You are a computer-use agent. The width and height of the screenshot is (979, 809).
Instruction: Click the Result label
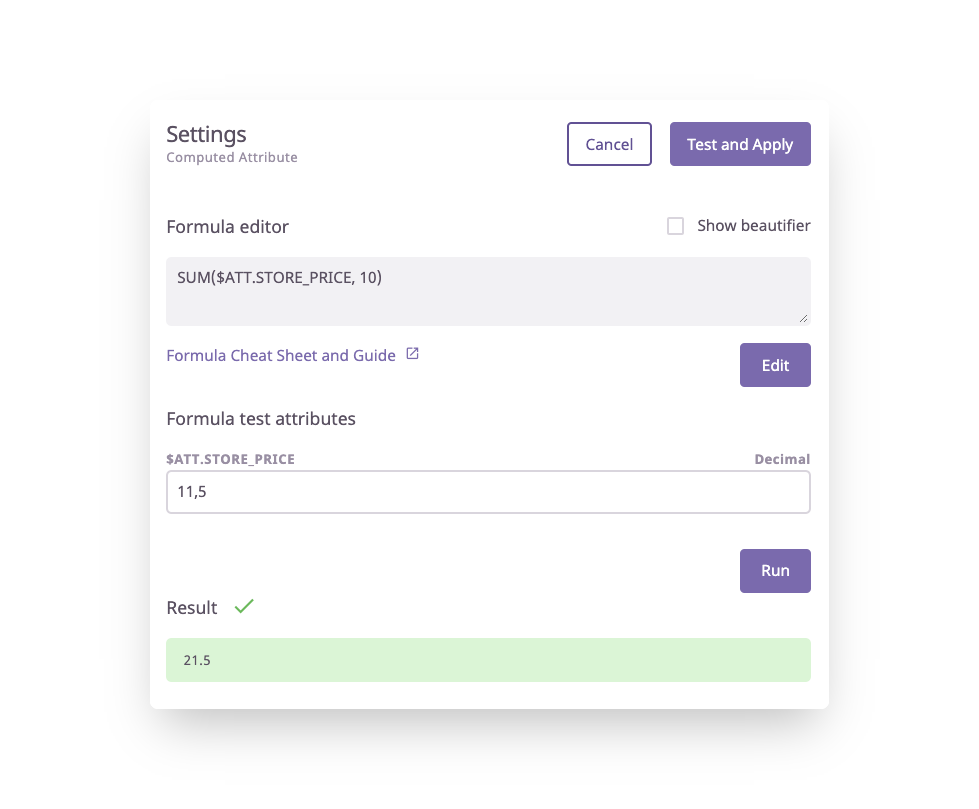192,608
